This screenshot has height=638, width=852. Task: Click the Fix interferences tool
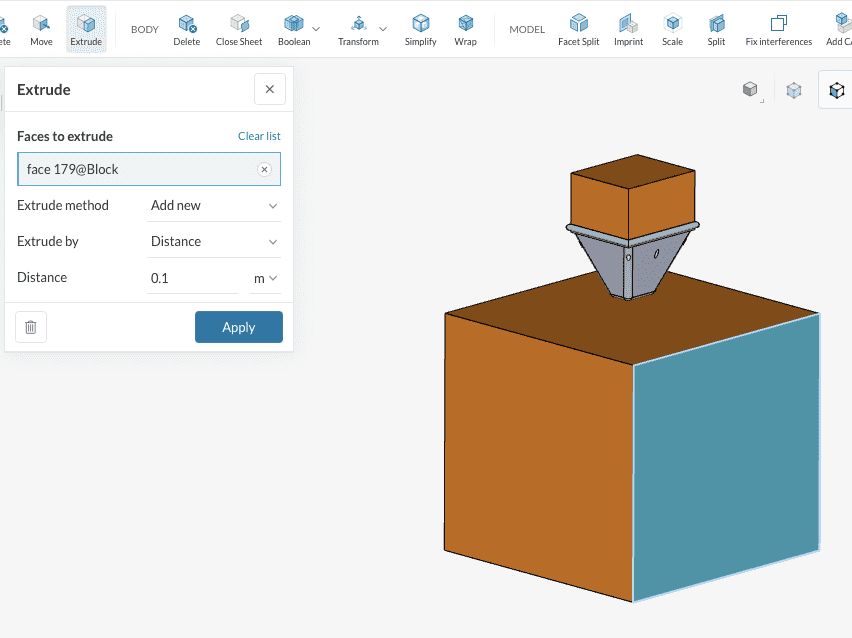778,29
